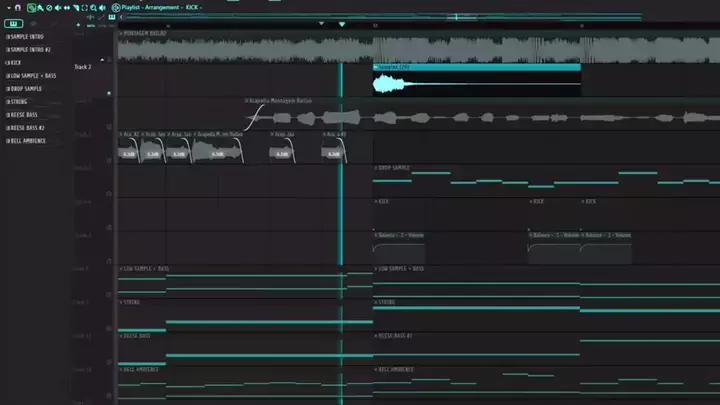
Task: Open the LOW SAMPLE + BASS clip menu at playlist start
Action: (x=121, y=269)
